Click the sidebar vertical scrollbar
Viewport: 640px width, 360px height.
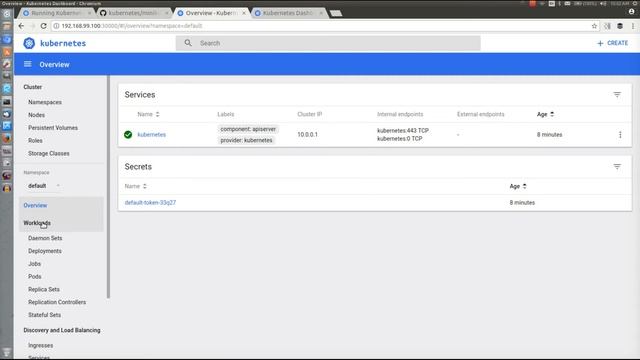tap(108, 187)
